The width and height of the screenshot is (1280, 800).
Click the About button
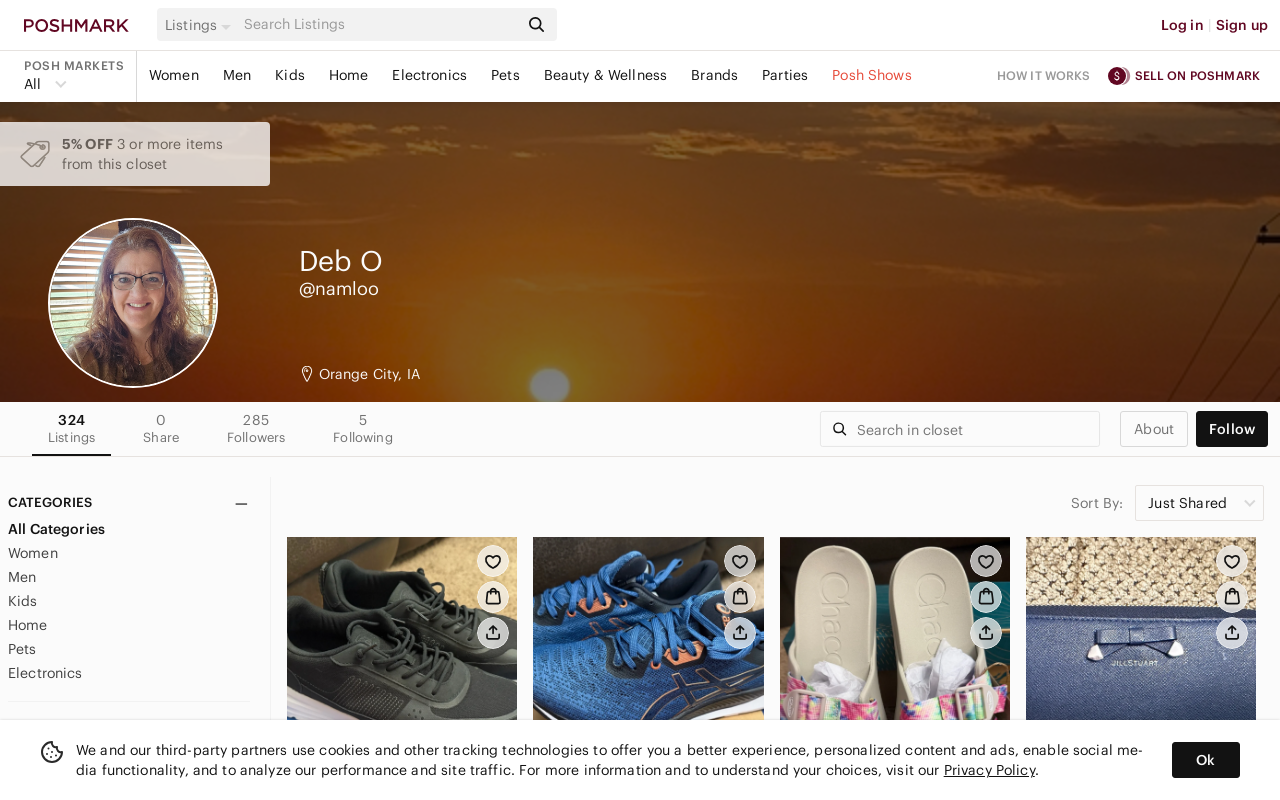coord(1154,429)
